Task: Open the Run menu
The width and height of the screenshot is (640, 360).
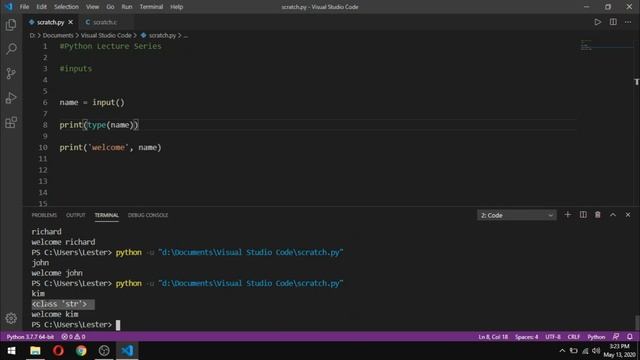Action: (x=127, y=7)
